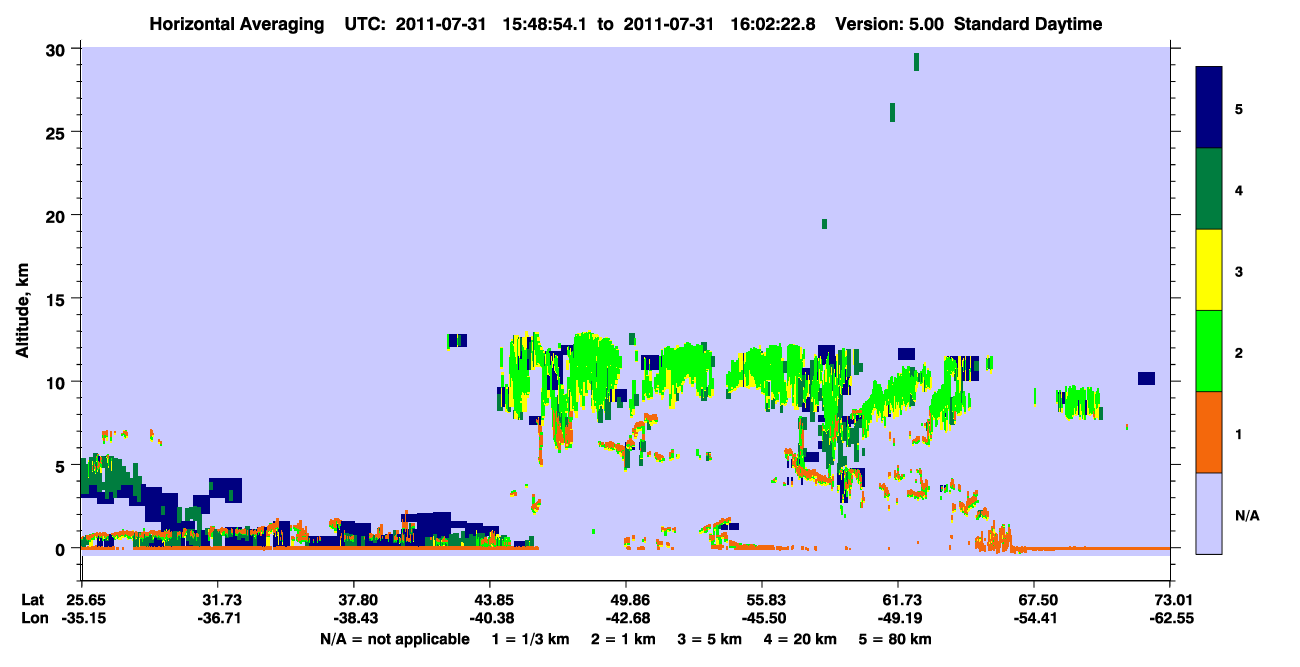1300x667 pixels.
Task: Click latitude value '49.86'
Action: (x=626, y=599)
